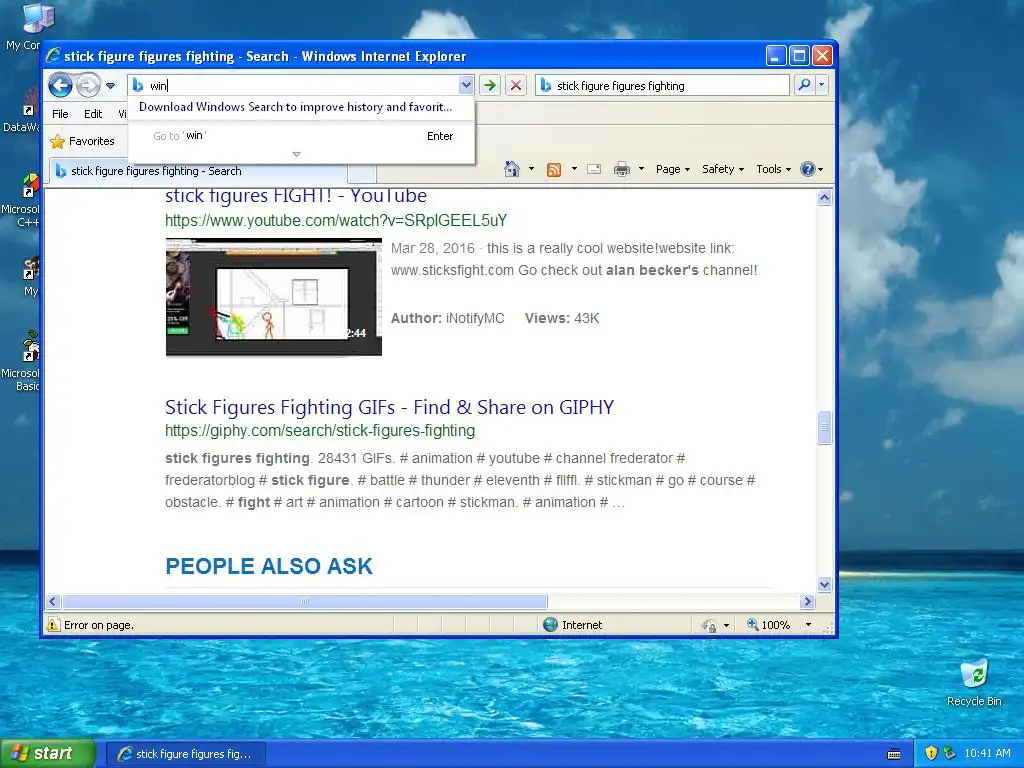Viewport: 1024px width, 768px height.
Task: Click the green Go arrow button
Action: pyautogui.click(x=489, y=85)
